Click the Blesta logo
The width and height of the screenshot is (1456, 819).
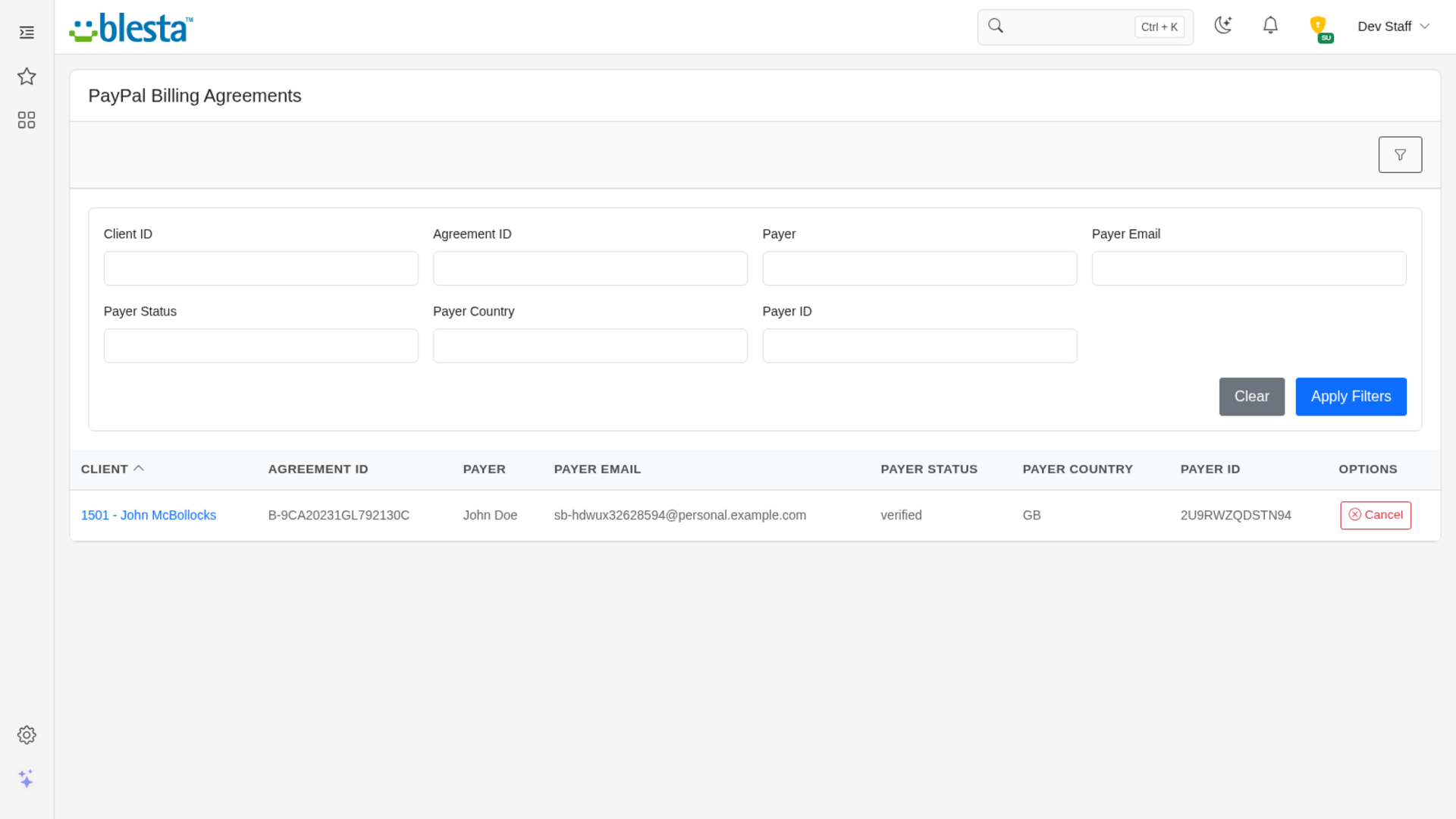pyautogui.click(x=130, y=28)
